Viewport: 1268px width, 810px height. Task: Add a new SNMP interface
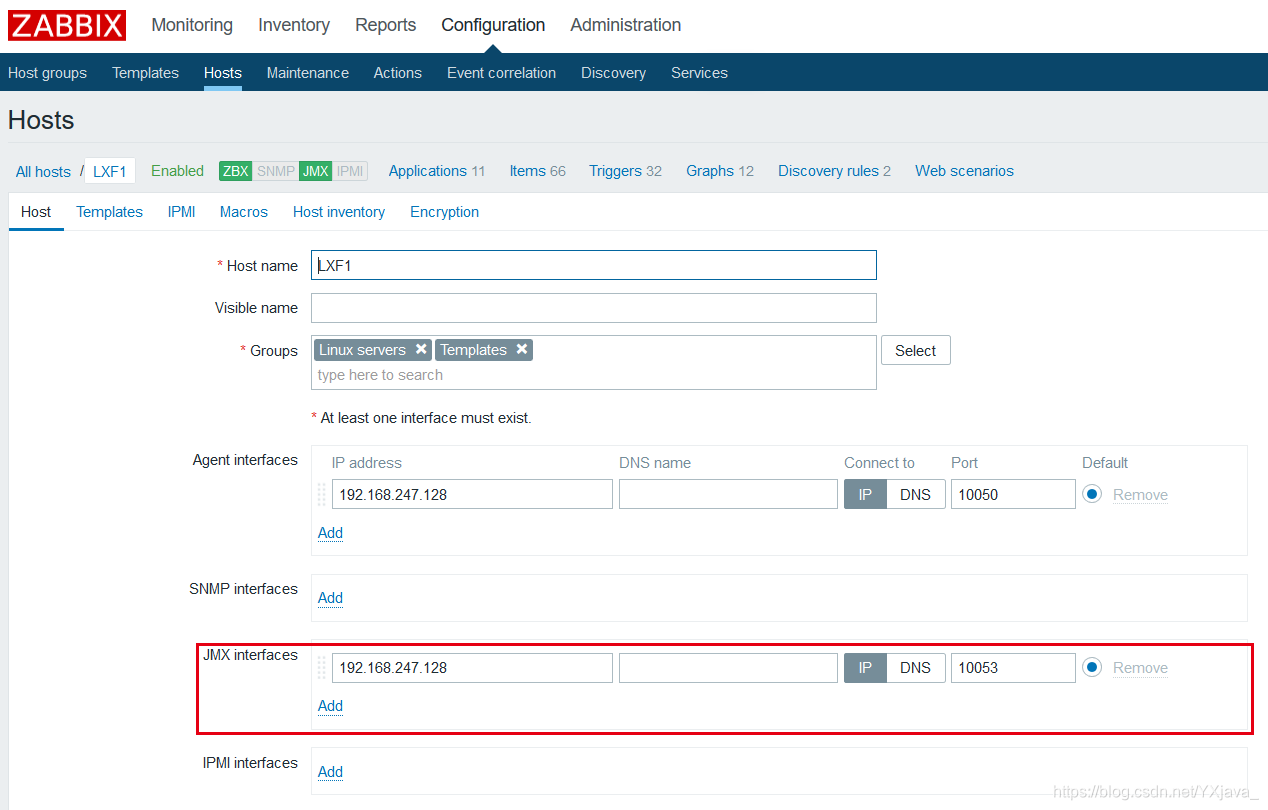click(330, 598)
